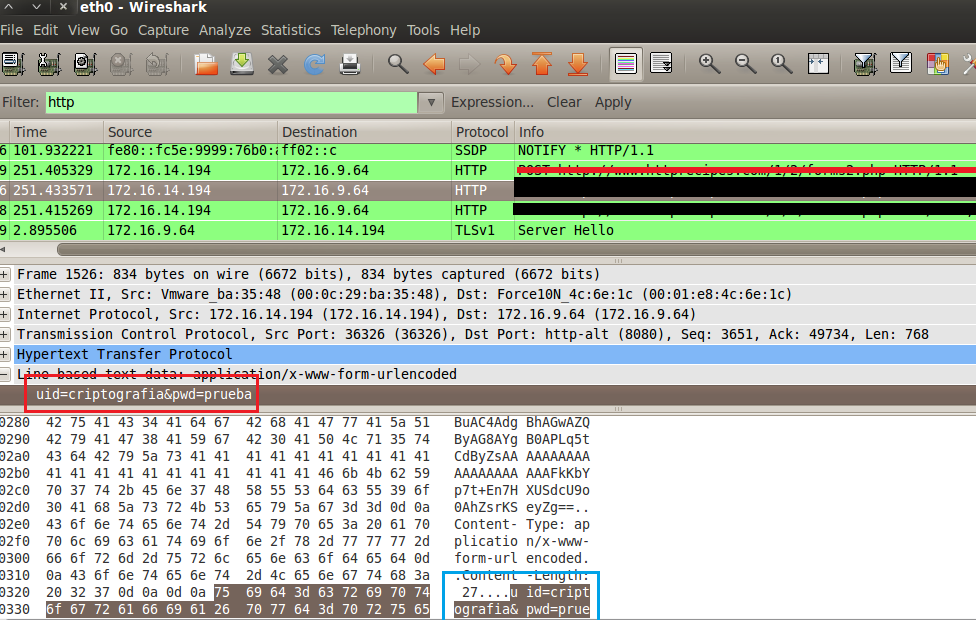The height and width of the screenshot is (620, 976).
Task: Open the coloring rules icon
Action: pyautogui.click(x=937, y=63)
